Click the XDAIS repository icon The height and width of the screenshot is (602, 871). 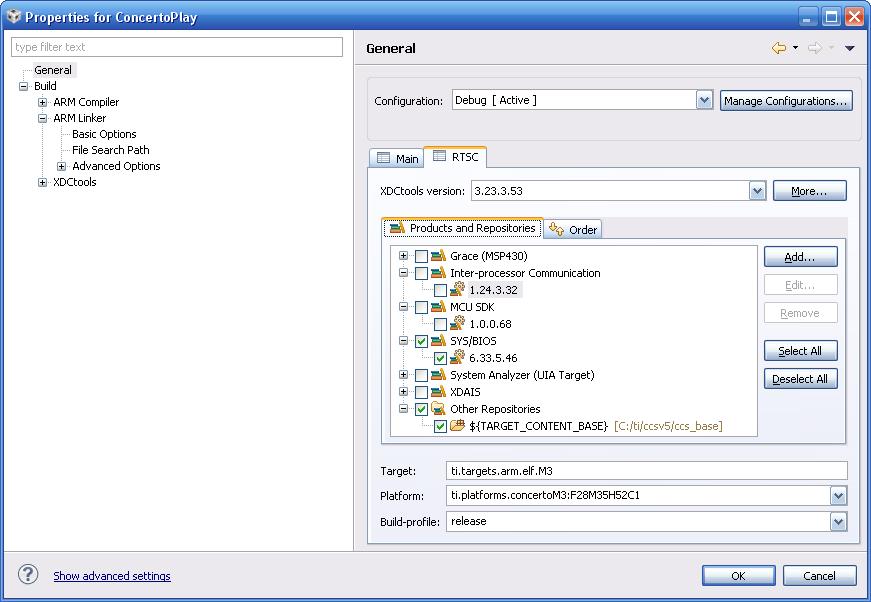(437, 391)
